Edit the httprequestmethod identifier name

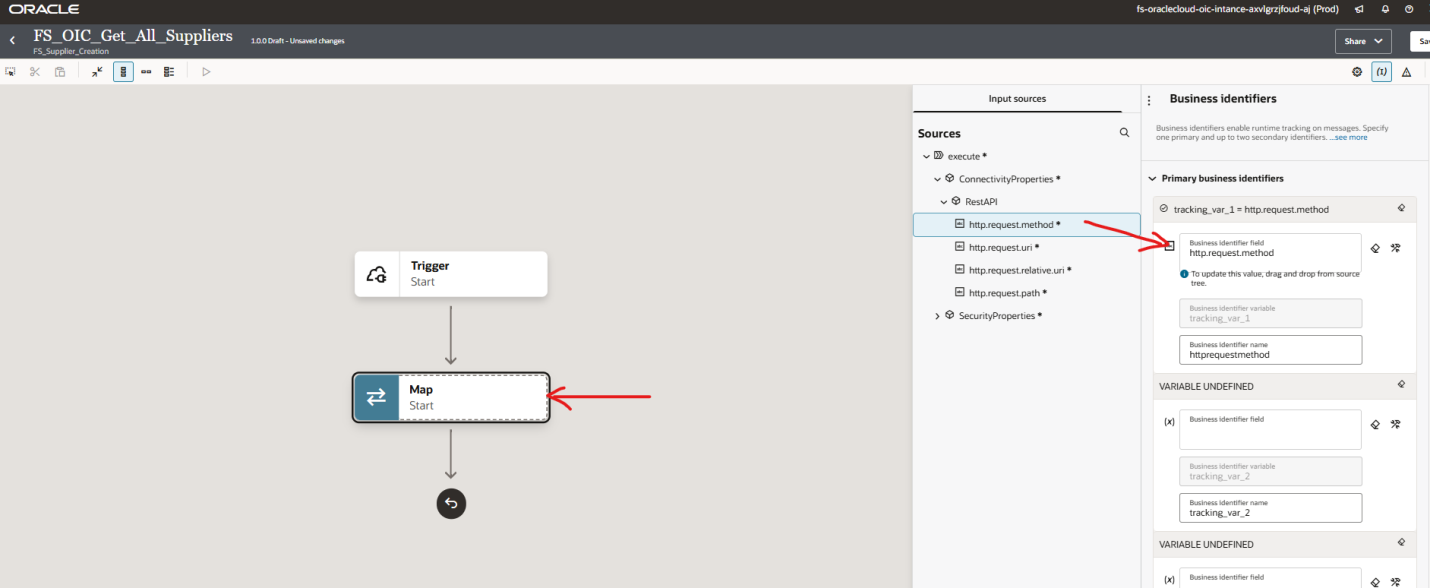coord(1270,350)
